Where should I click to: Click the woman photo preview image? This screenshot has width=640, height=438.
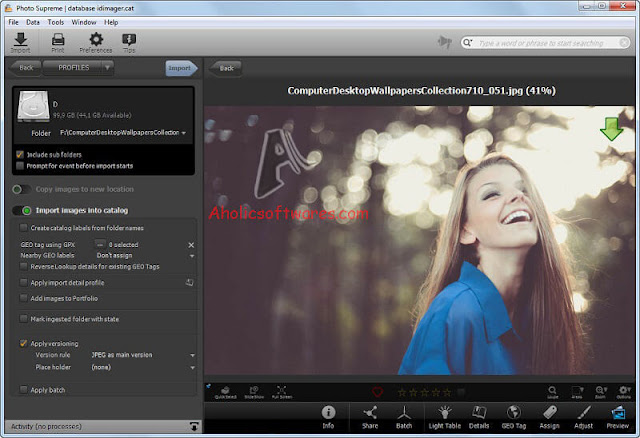coord(420,240)
